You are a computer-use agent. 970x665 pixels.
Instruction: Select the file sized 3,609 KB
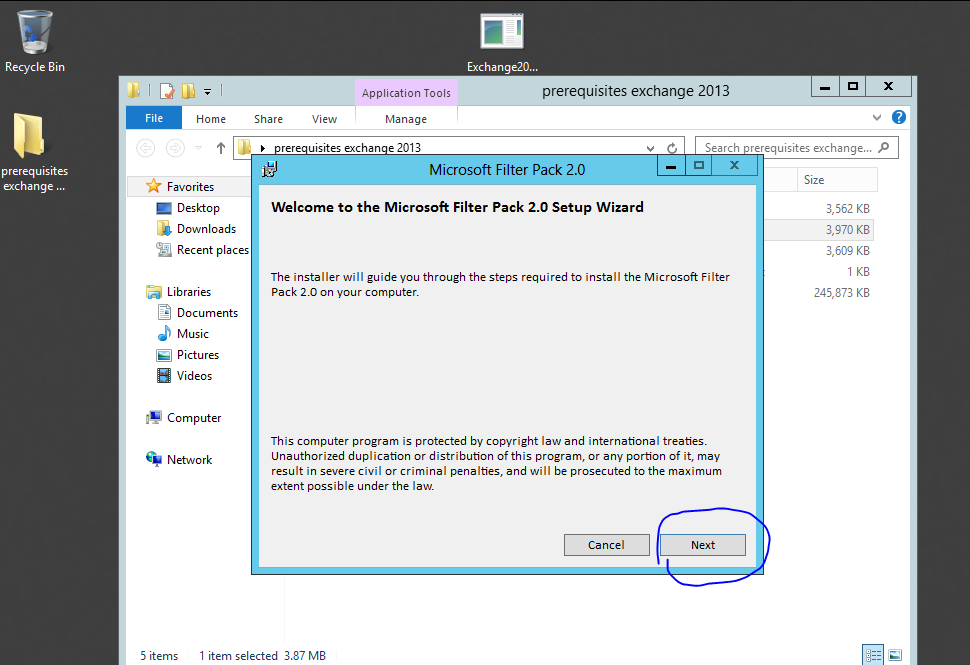click(847, 251)
